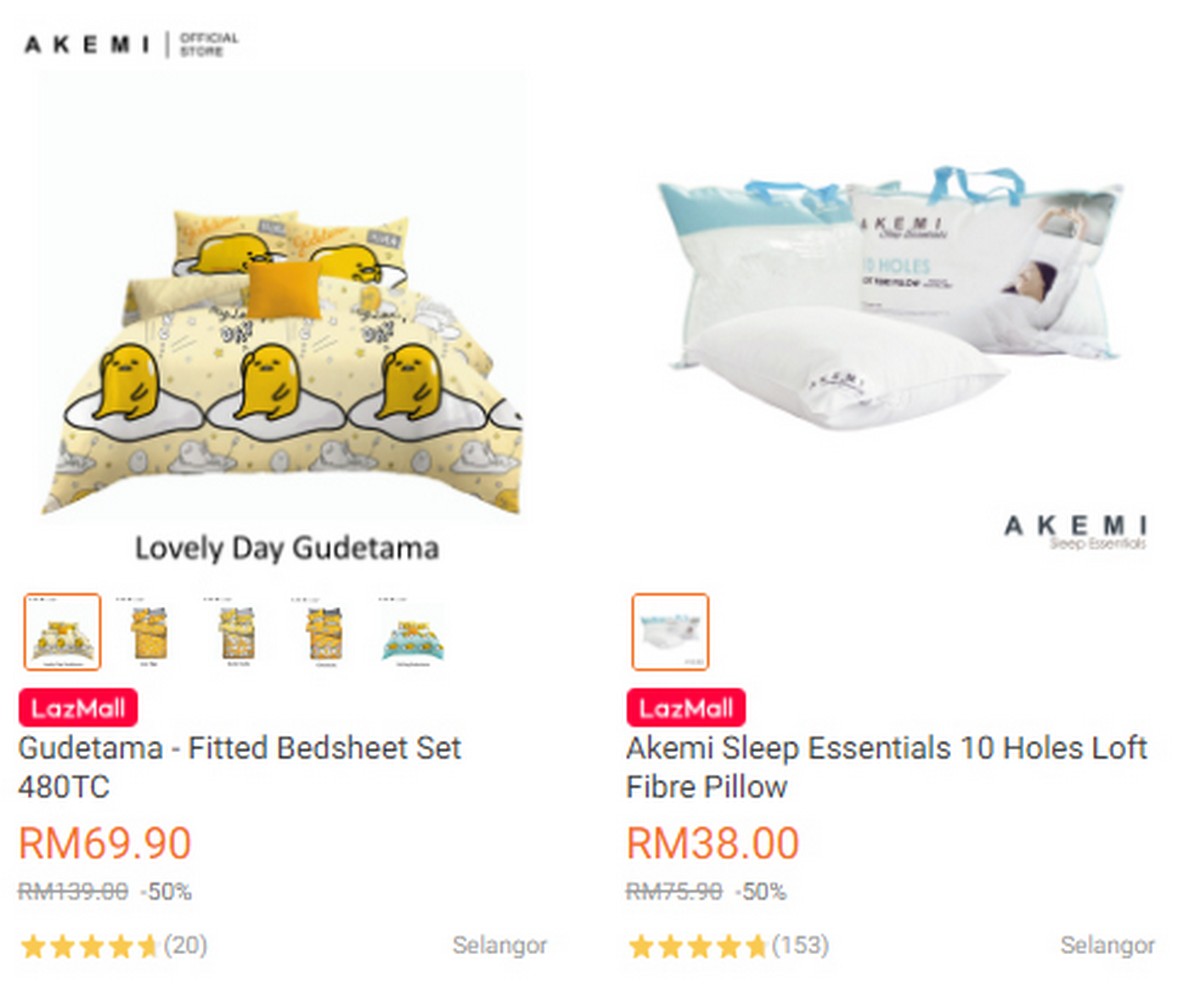The image size is (1200, 994).
Task: Select the pillow variant thumbnail
Action: (670, 632)
